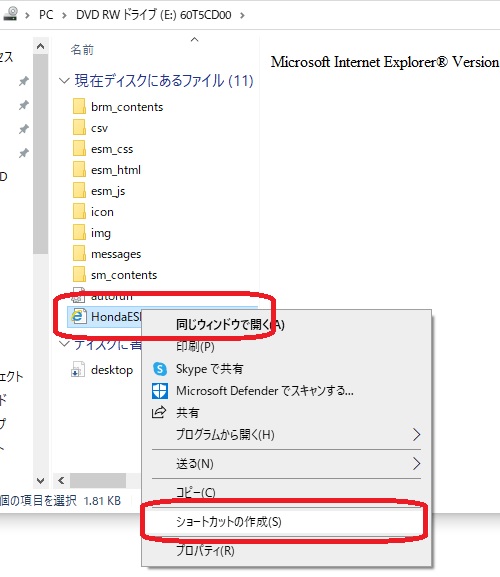This screenshot has height=577, width=500.
Task: Collapse the second file group chevron below HondaESM
Action: click(64, 344)
